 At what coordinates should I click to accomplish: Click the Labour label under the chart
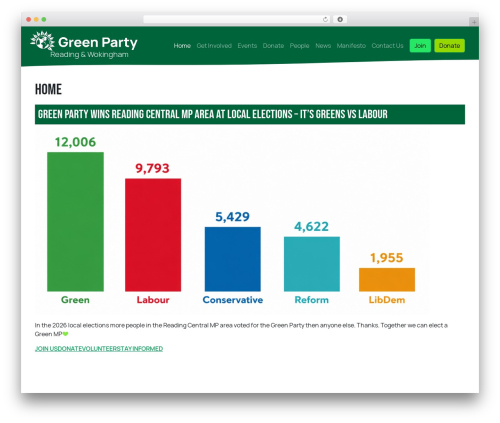[153, 300]
